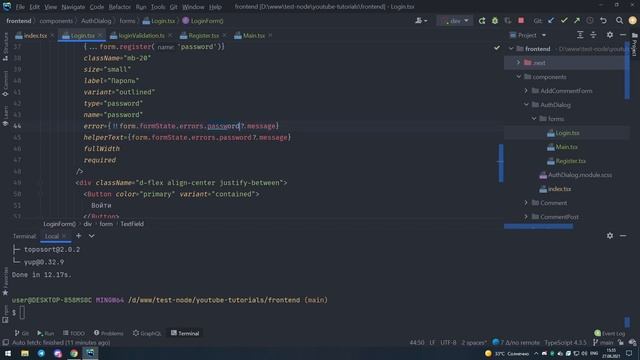640x360 pixels.
Task: Open the Run tool window
Action: pos(45,333)
